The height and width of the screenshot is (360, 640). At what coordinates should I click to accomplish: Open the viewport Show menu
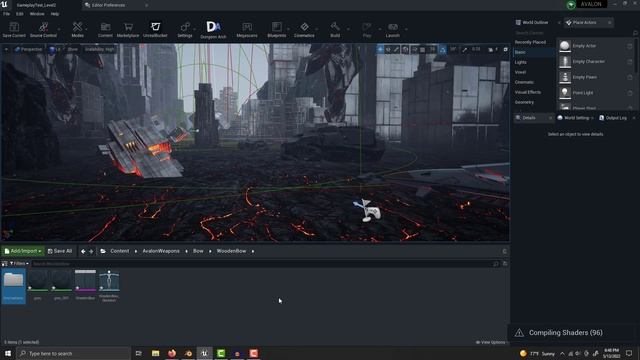[x=73, y=49]
